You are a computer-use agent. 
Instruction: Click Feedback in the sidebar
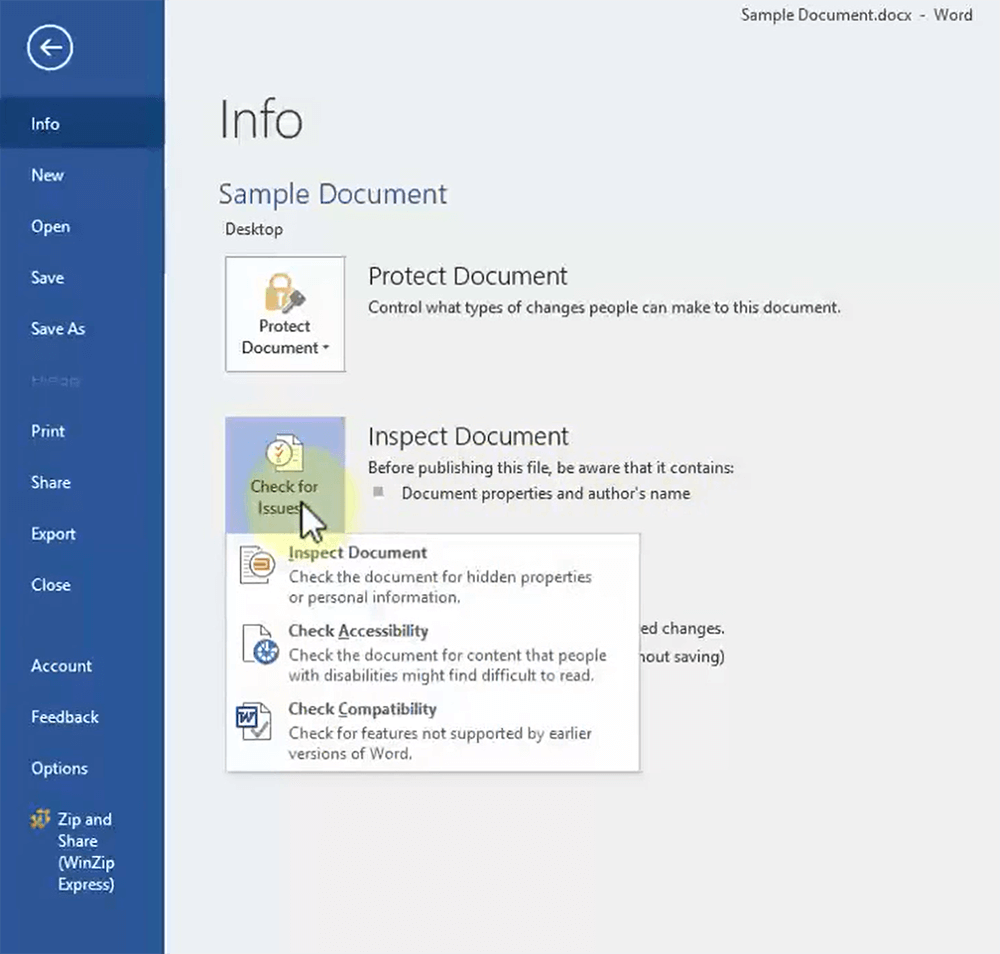coord(65,717)
